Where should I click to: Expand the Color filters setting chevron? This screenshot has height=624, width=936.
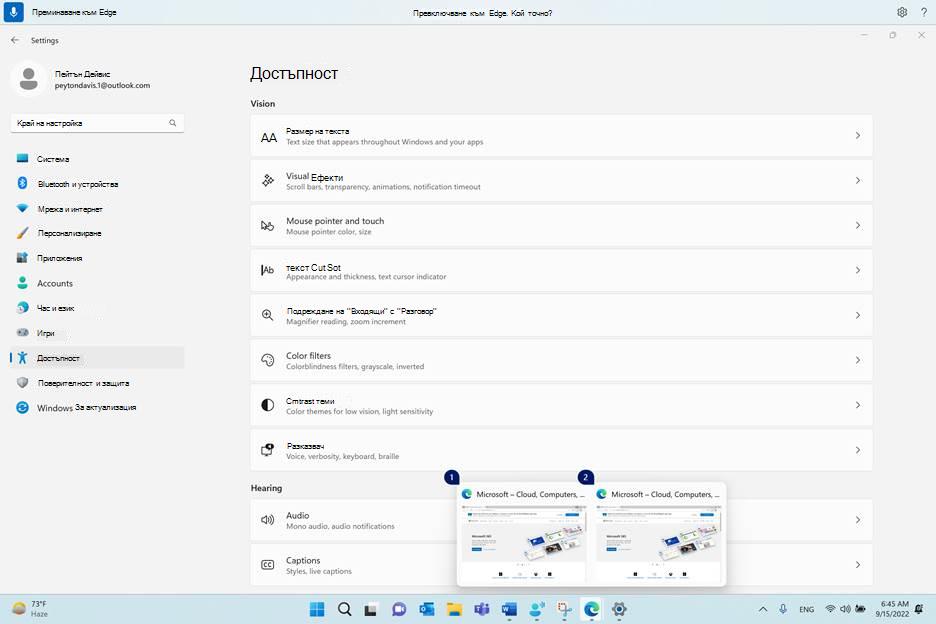(x=858, y=360)
